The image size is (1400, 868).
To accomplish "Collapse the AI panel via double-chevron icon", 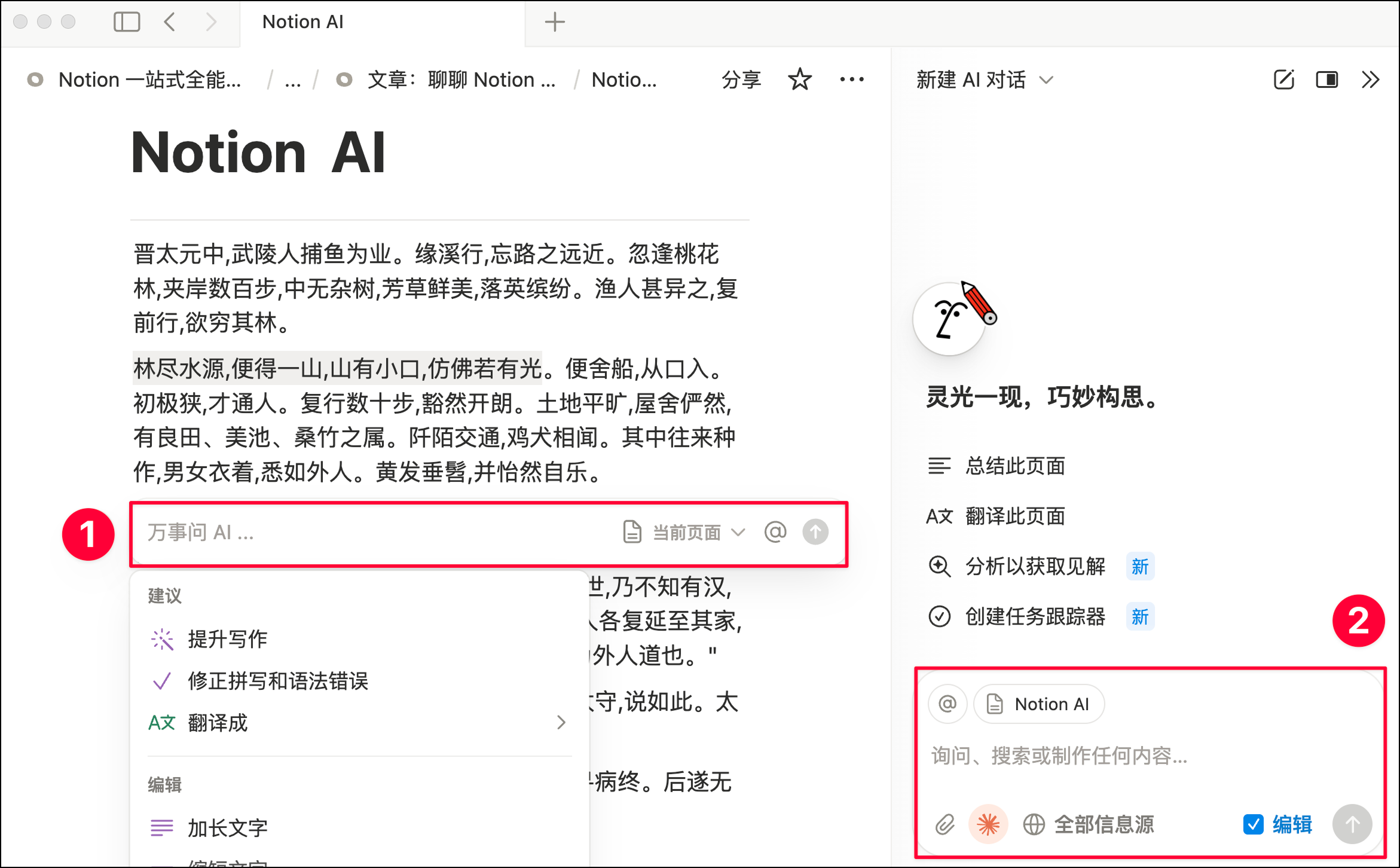I will click(x=1370, y=80).
